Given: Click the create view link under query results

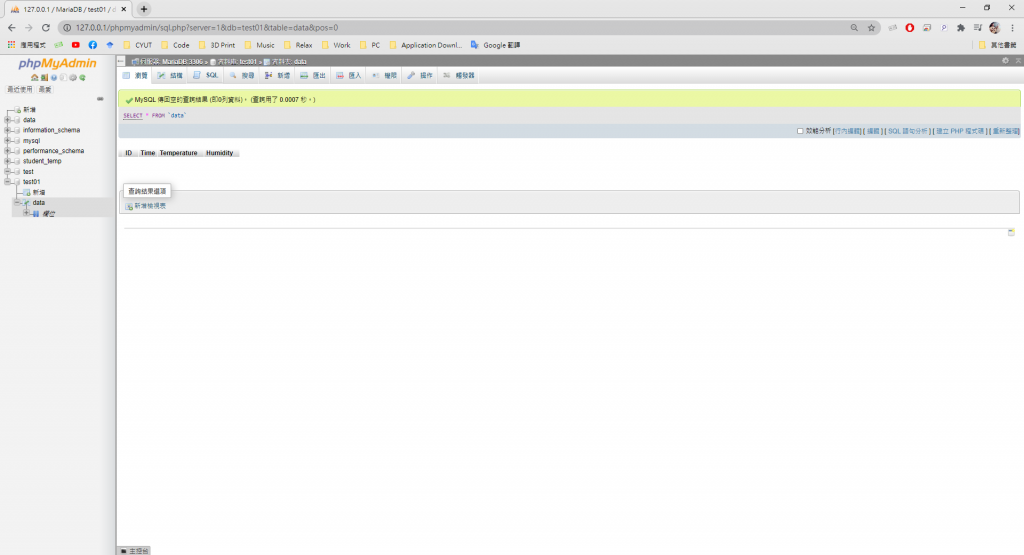Looking at the screenshot, I should point(146,206).
